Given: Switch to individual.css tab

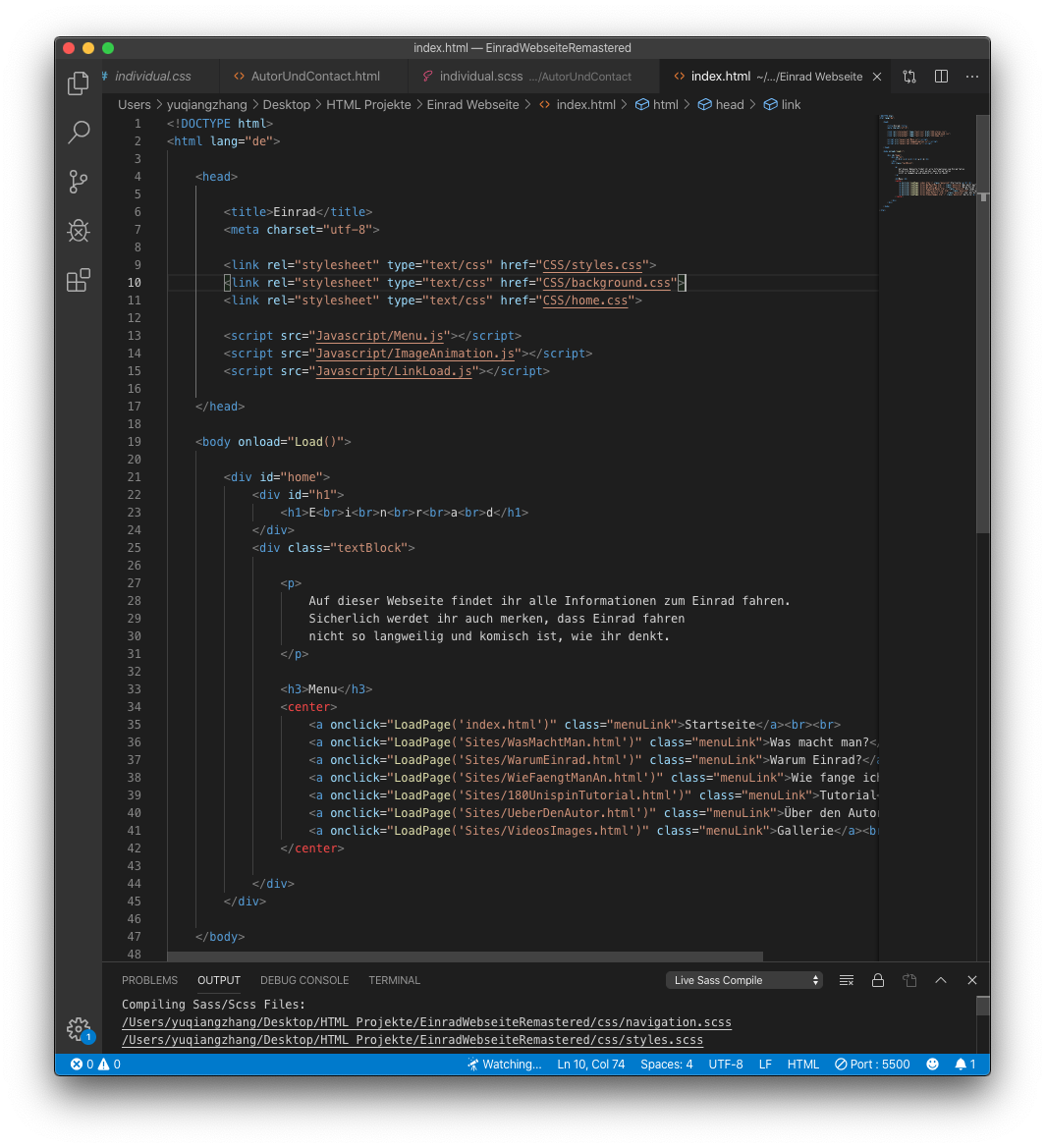Looking at the screenshot, I should click(152, 77).
